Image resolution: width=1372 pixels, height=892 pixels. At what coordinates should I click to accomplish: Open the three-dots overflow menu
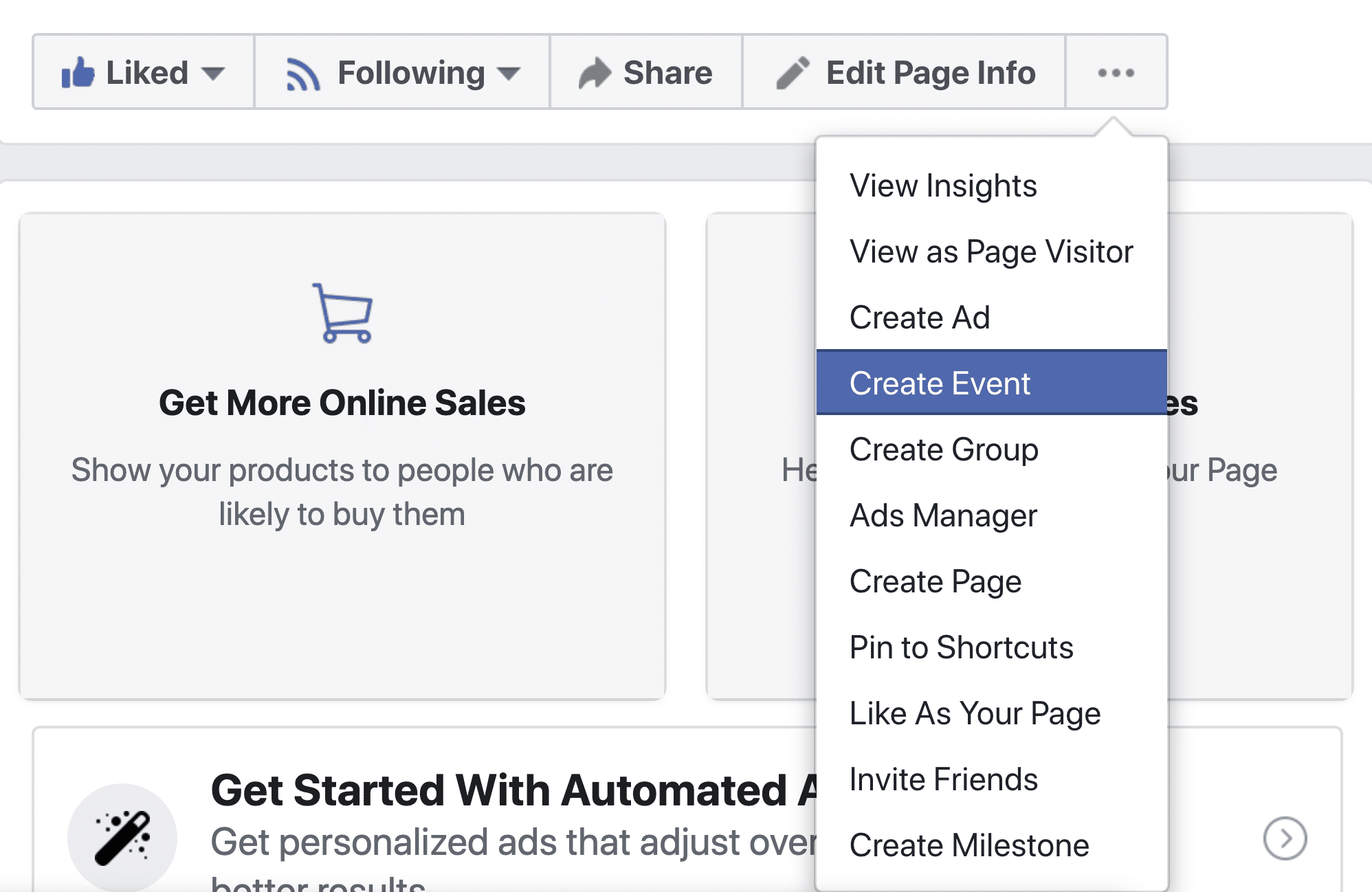1115,72
